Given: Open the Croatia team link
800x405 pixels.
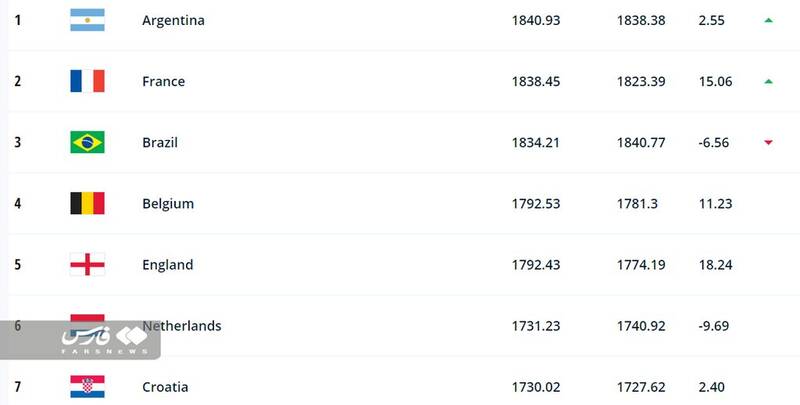Looking at the screenshot, I should 165,386.
